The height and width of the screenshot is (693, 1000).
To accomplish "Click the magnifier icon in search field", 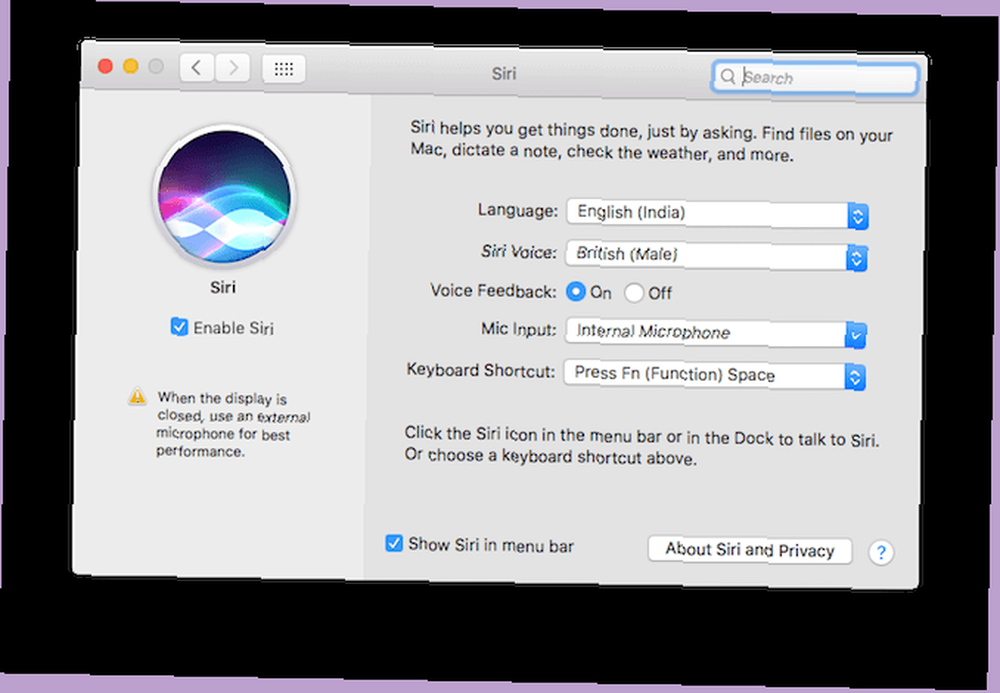I will (728, 77).
